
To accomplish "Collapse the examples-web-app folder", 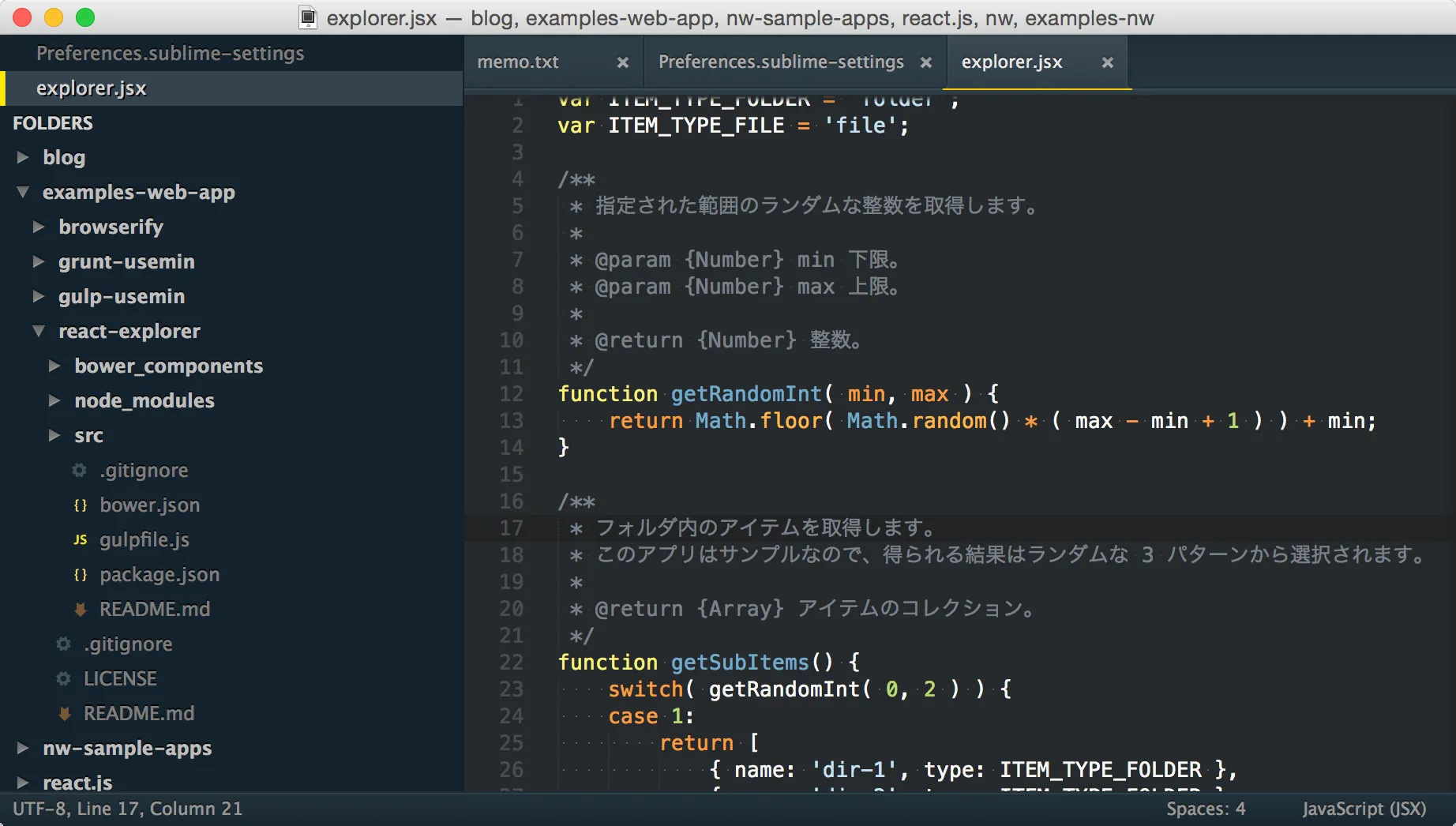I will (x=21, y=192).
